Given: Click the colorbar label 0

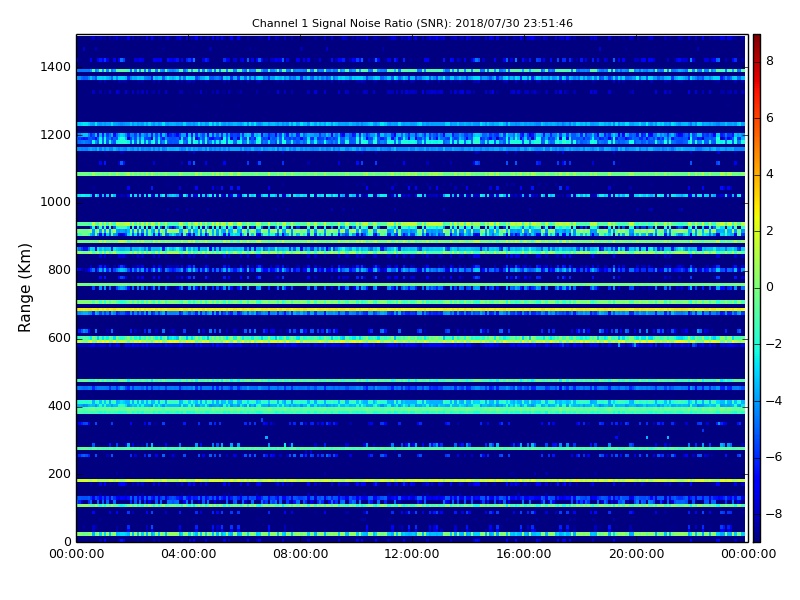Looking at the screenshot, I should pyautogui.click(x=770, y=287).
